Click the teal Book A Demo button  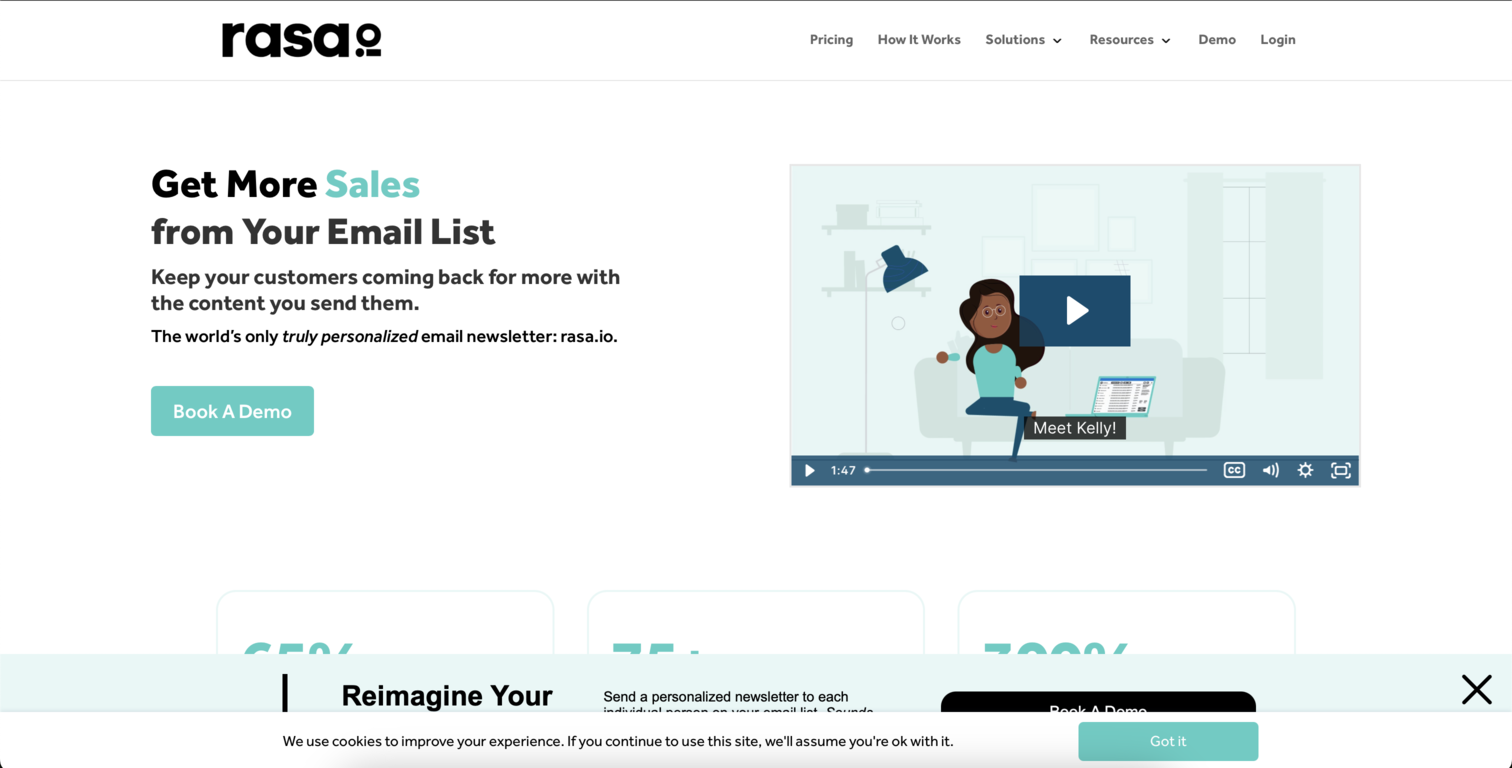[232, 411]
